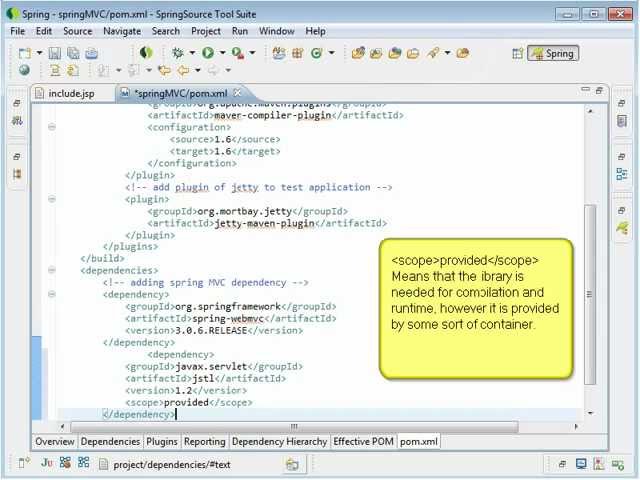
Task: Maximize the editor area
Action: pos(599,90)
